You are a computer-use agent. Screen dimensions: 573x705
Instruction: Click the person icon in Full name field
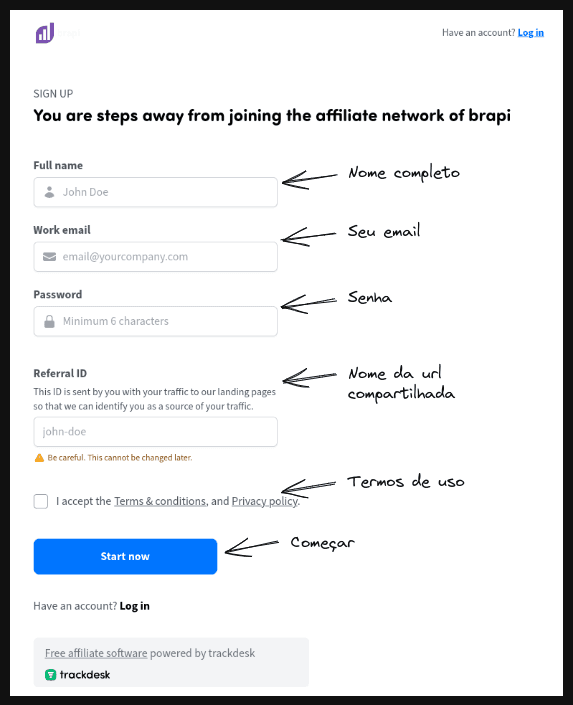pos(49,192)
